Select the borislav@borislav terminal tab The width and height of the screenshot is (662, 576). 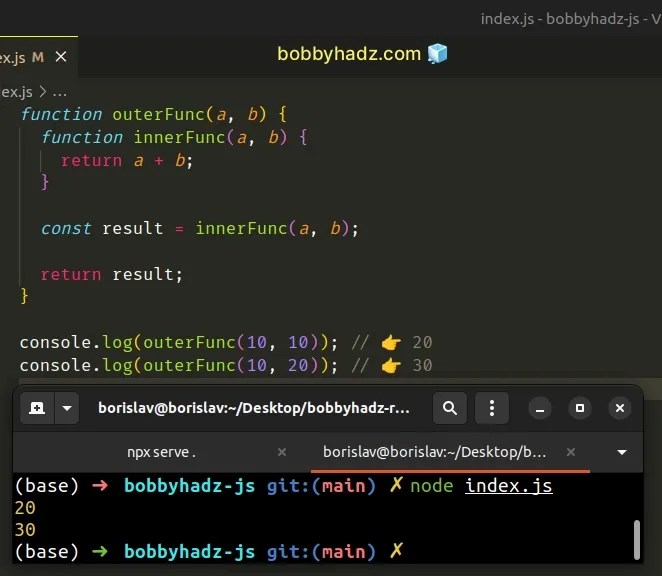click(434, 452)
